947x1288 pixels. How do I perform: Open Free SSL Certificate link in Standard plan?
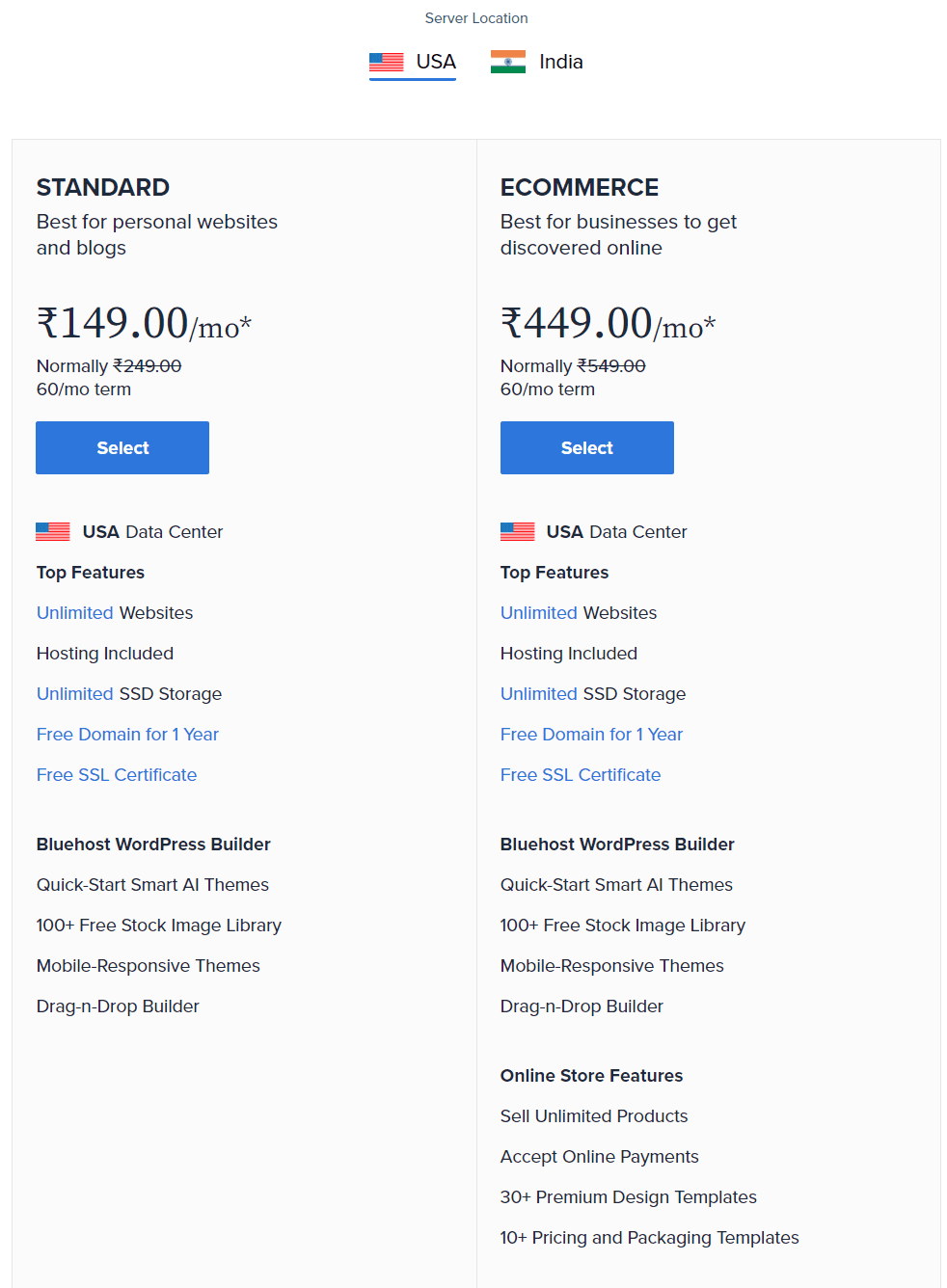(x=117, y=775)
